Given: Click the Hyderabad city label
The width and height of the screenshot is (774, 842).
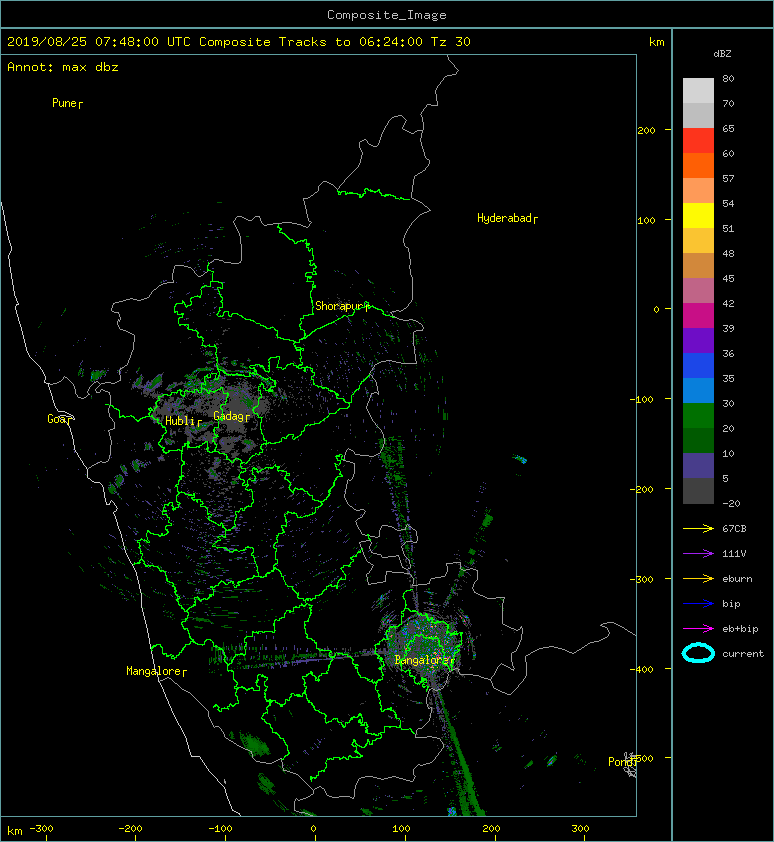Looking at the screenshot, I should pos(504,218).
